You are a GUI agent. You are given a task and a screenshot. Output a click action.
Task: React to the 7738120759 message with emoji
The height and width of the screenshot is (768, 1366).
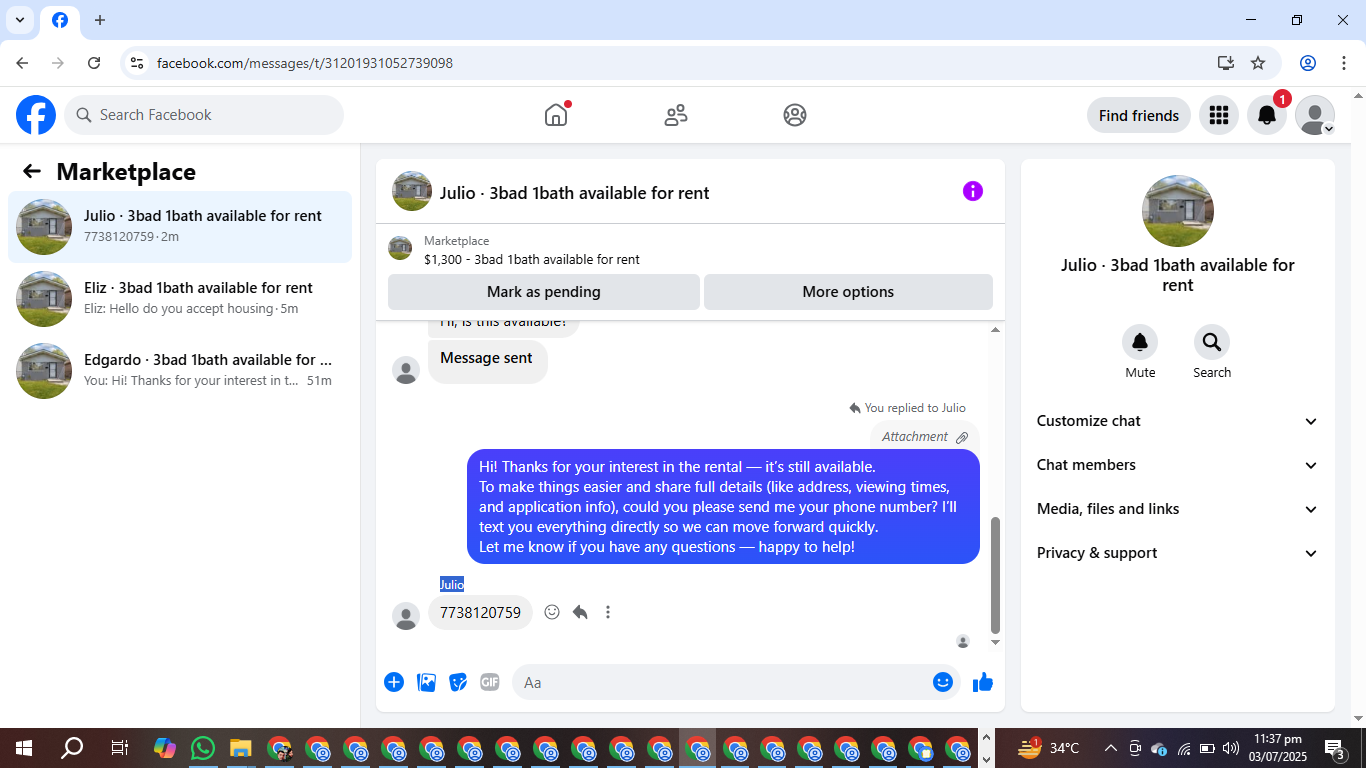pyautogui.click(x=552, y=612)
